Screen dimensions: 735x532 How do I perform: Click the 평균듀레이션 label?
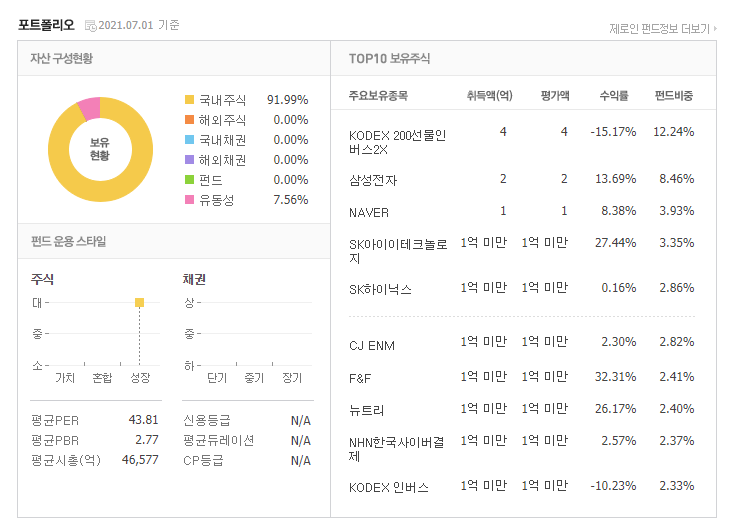(x=218, y=440)
